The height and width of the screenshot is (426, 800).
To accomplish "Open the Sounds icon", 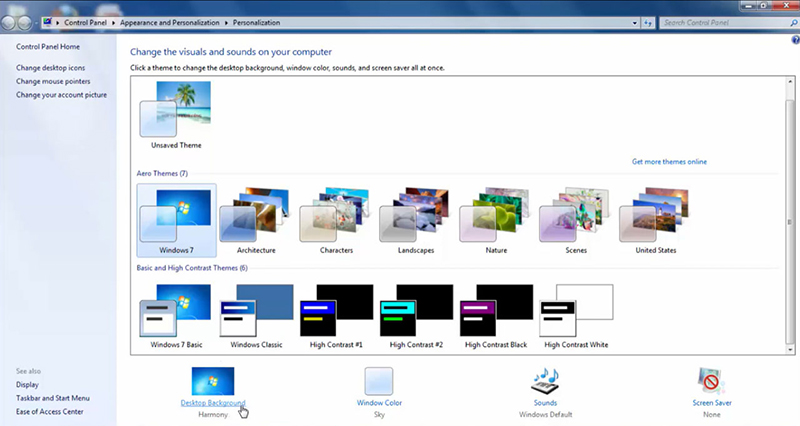I will [x=545, y=381].
